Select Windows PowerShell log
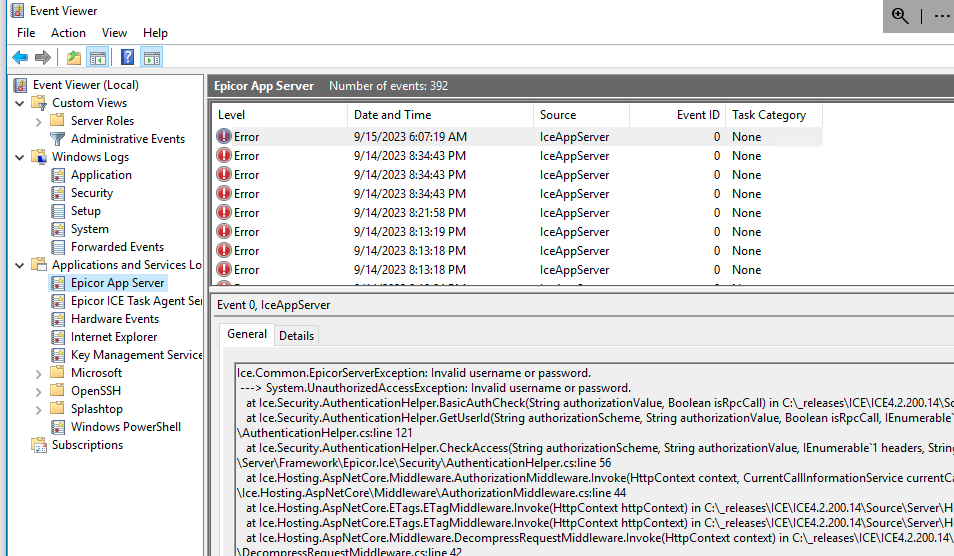 pyautogui.click(x=126, y=427)
